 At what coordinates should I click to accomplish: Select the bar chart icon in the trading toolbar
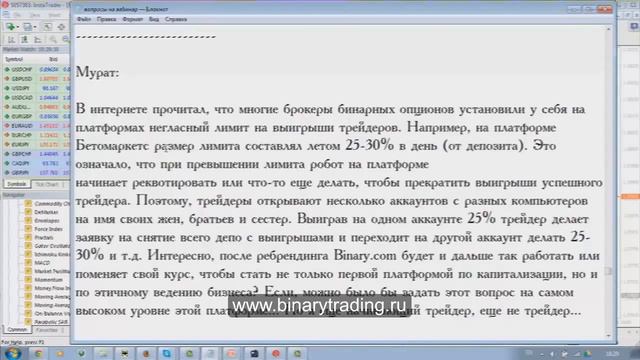point(11,40)
